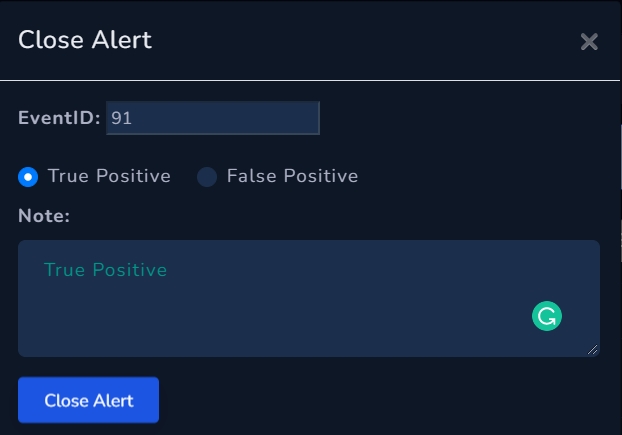Screen dimensions: 622x435
Task: Click the green Grammarly icon
Action: (547, 317)
